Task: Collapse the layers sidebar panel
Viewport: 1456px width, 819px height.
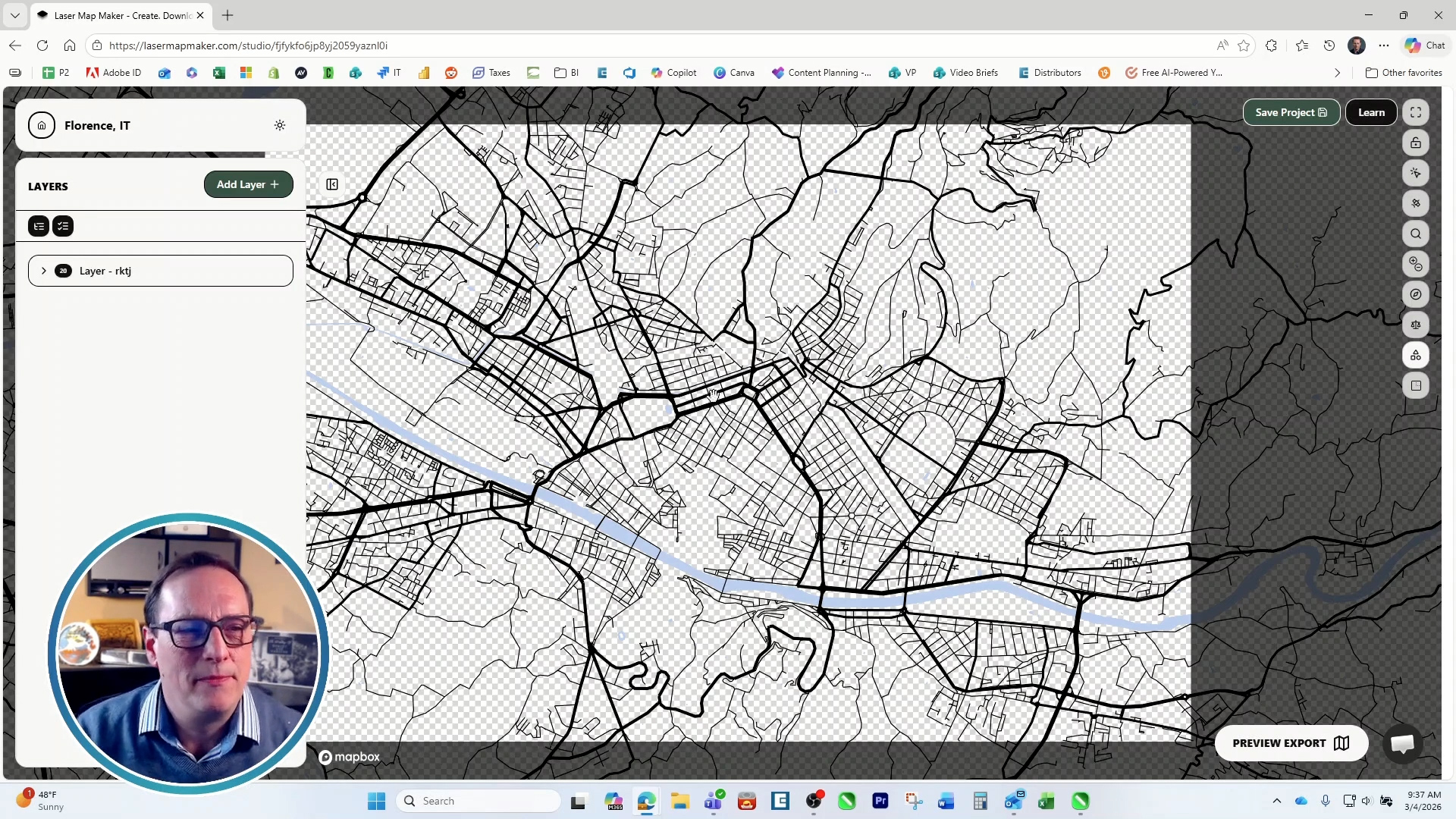Action: [x=331, y=184]
